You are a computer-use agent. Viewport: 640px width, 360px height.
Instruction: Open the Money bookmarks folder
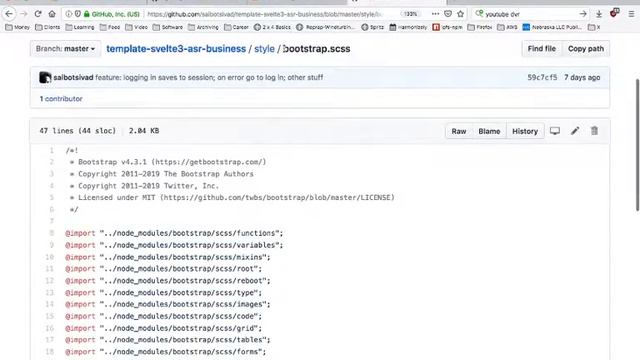tap(18, 27)
